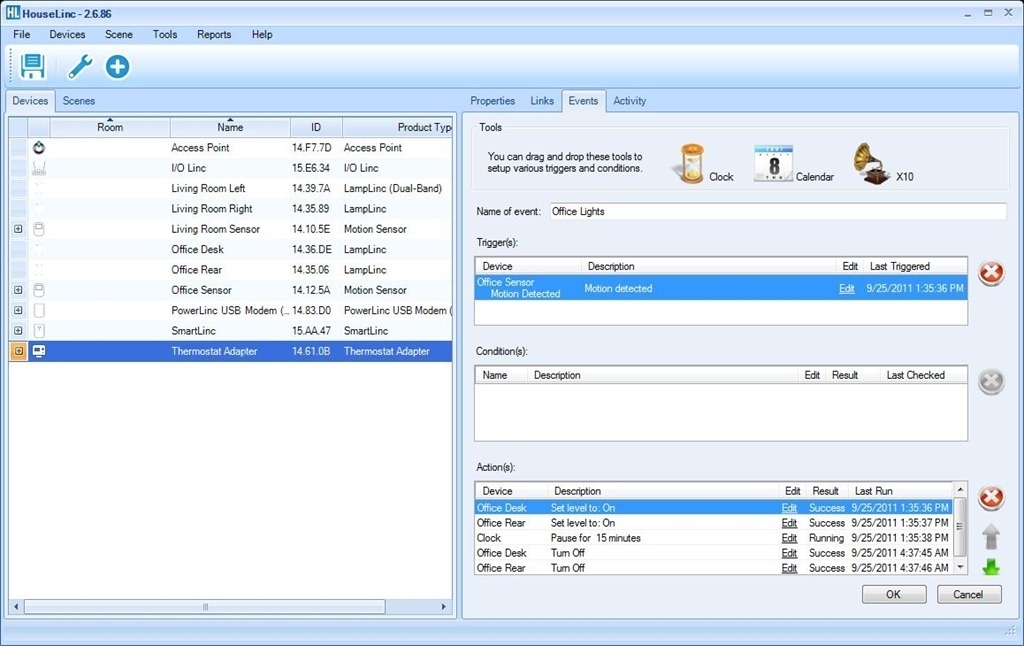Viewport: 1024px width, 646px height.
Task: Click the Living Room Sensor device icon
Action: tap(39, 229)
